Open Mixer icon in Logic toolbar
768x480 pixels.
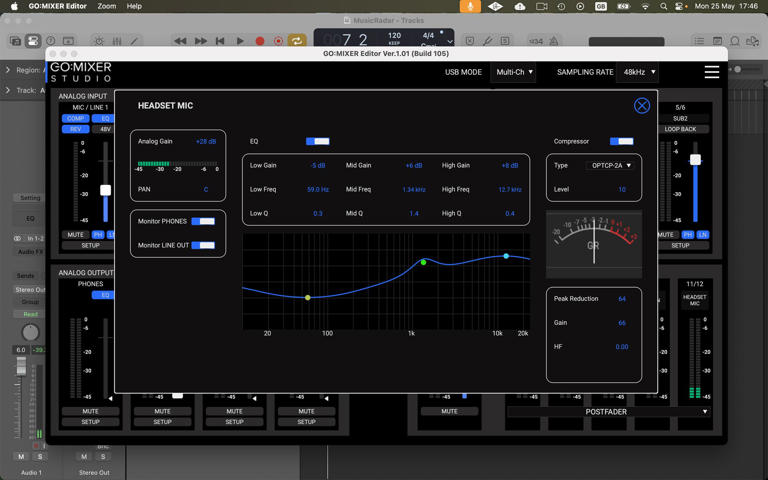tap(117, 41)
